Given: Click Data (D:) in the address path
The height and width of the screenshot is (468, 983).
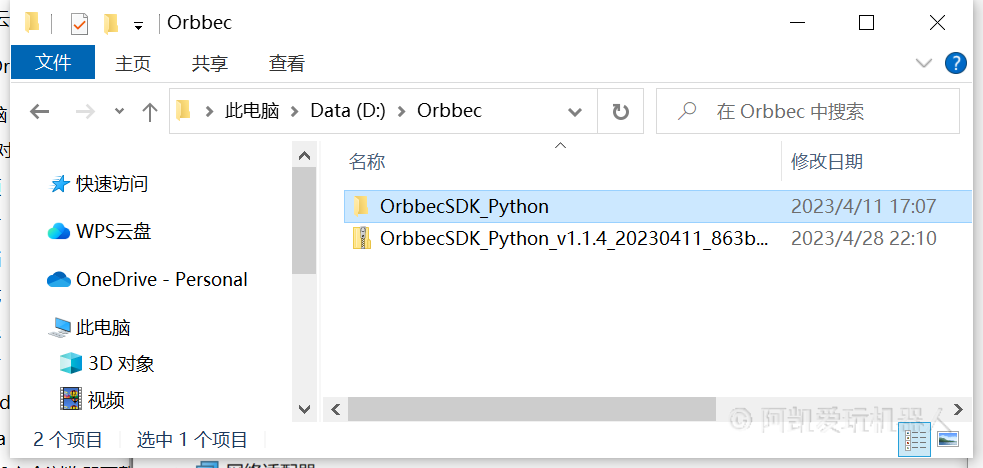Looking at the screenshot, I should [348, 111].
